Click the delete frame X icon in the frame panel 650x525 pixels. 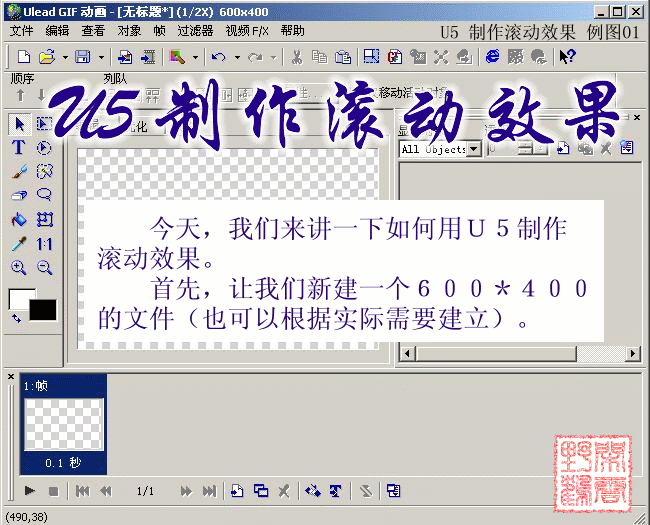[x=284, y=491]
